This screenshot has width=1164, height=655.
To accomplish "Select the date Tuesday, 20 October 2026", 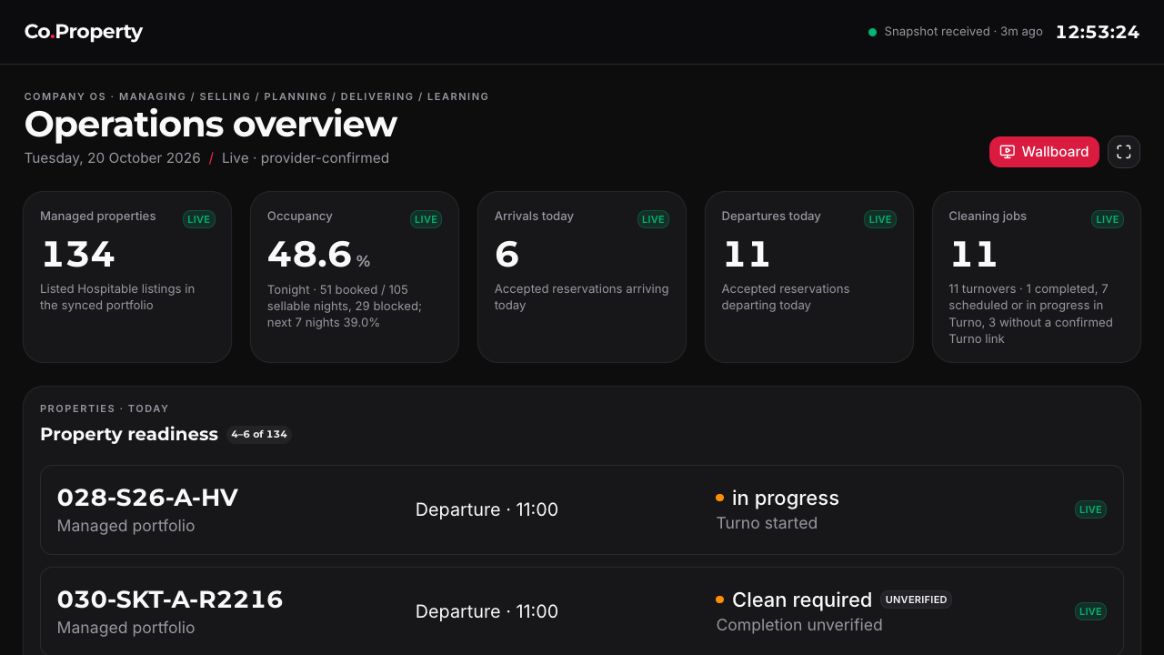I will [x=112, y=158].
